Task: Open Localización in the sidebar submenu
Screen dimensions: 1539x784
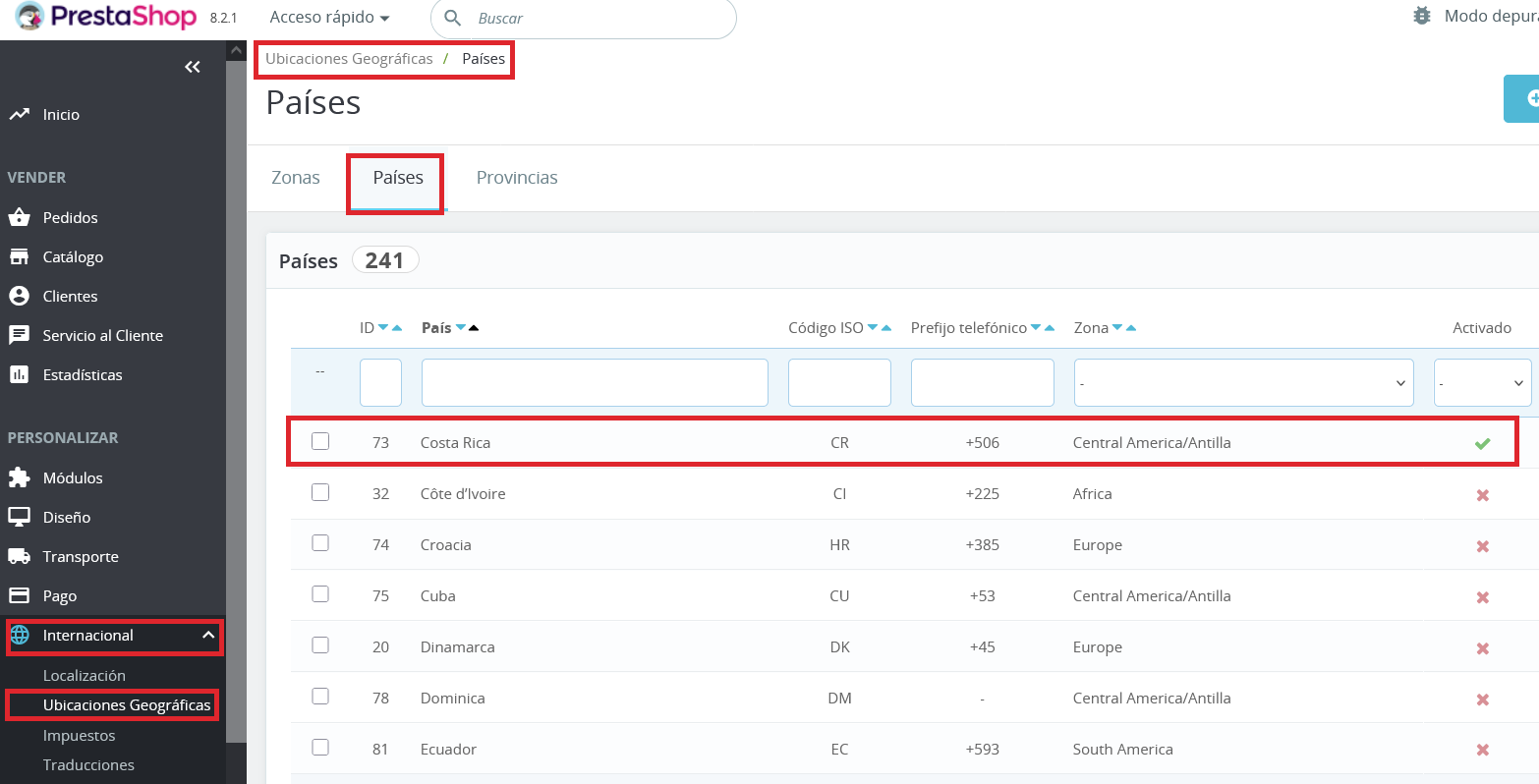Action: (85, 676)
